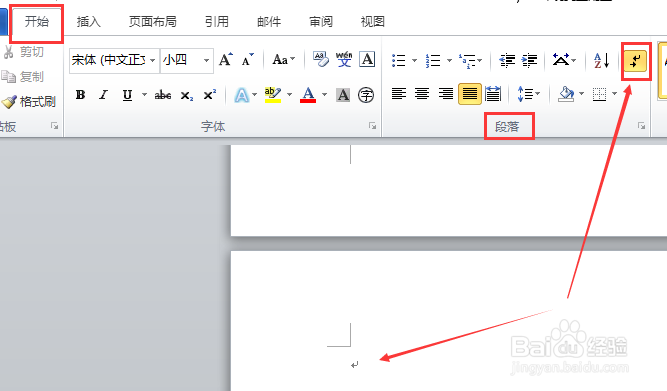Image resolution: width=667 pixels, height=391 pixels.
Task: Toggle show/hide paragraph marks button
Action: (636, 61)
